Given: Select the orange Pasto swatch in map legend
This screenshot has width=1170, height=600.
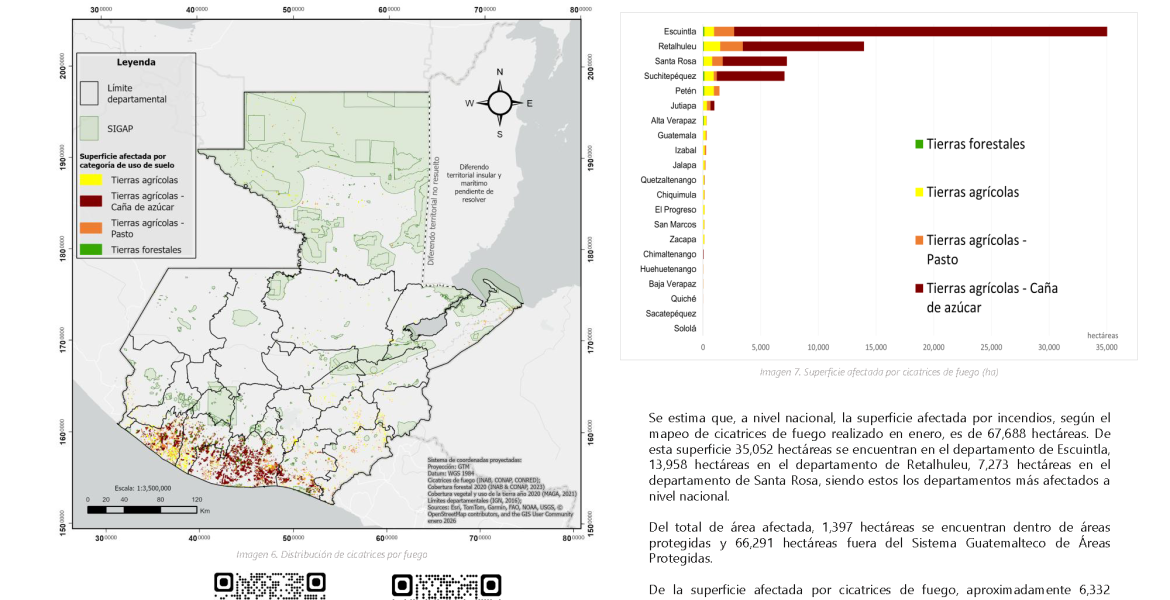Looking at the screenshot, I should 90,227.
